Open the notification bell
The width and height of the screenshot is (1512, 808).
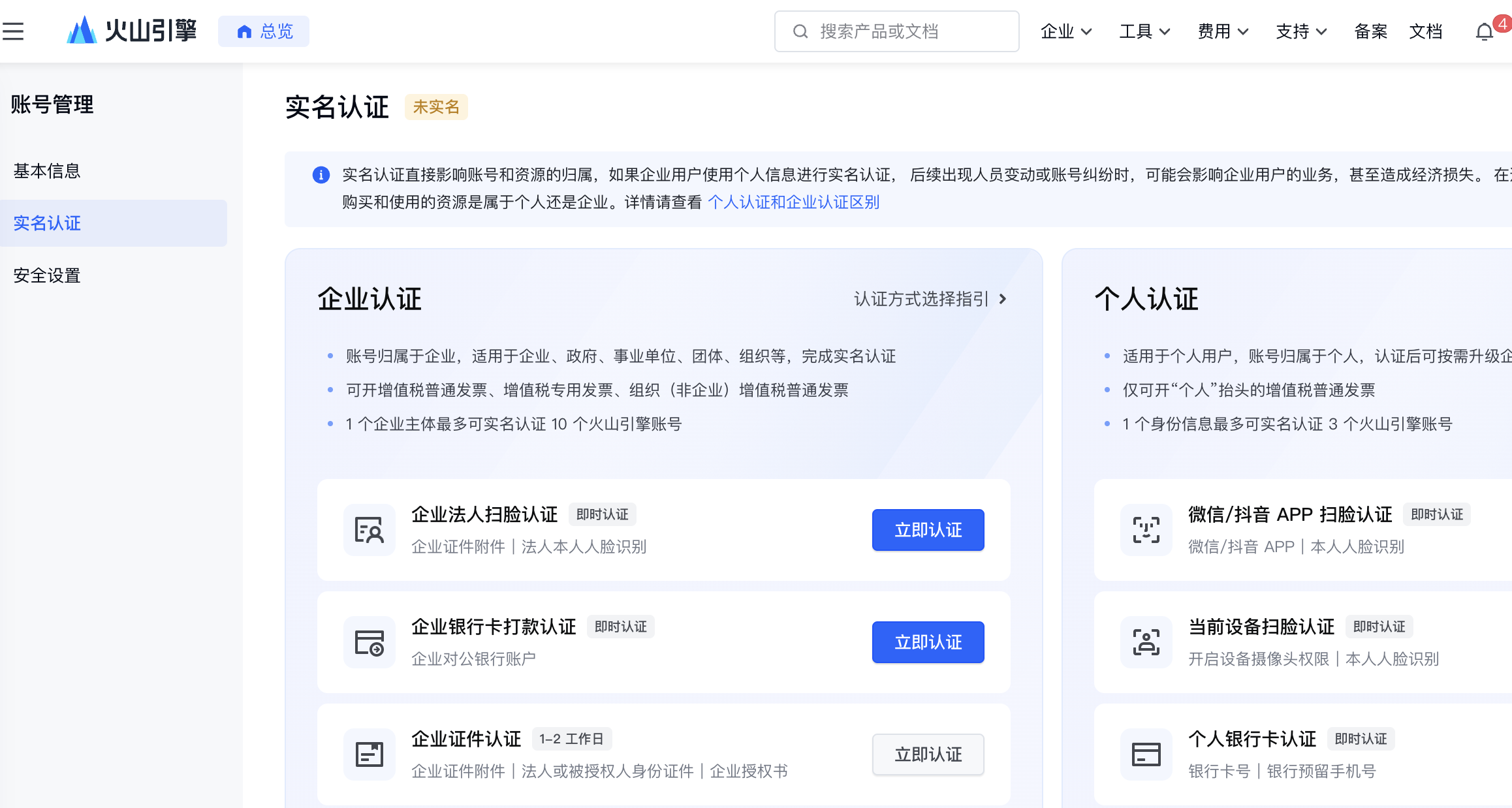[x=1484, y=32]
